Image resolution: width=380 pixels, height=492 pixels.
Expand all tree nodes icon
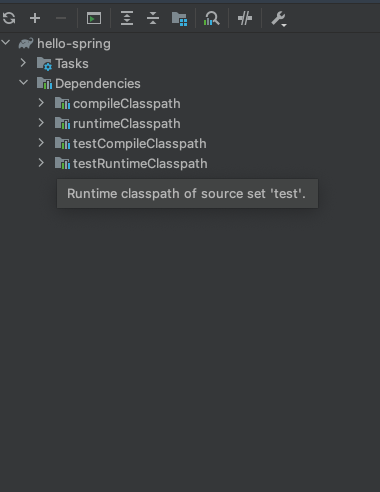coord(127,18)
